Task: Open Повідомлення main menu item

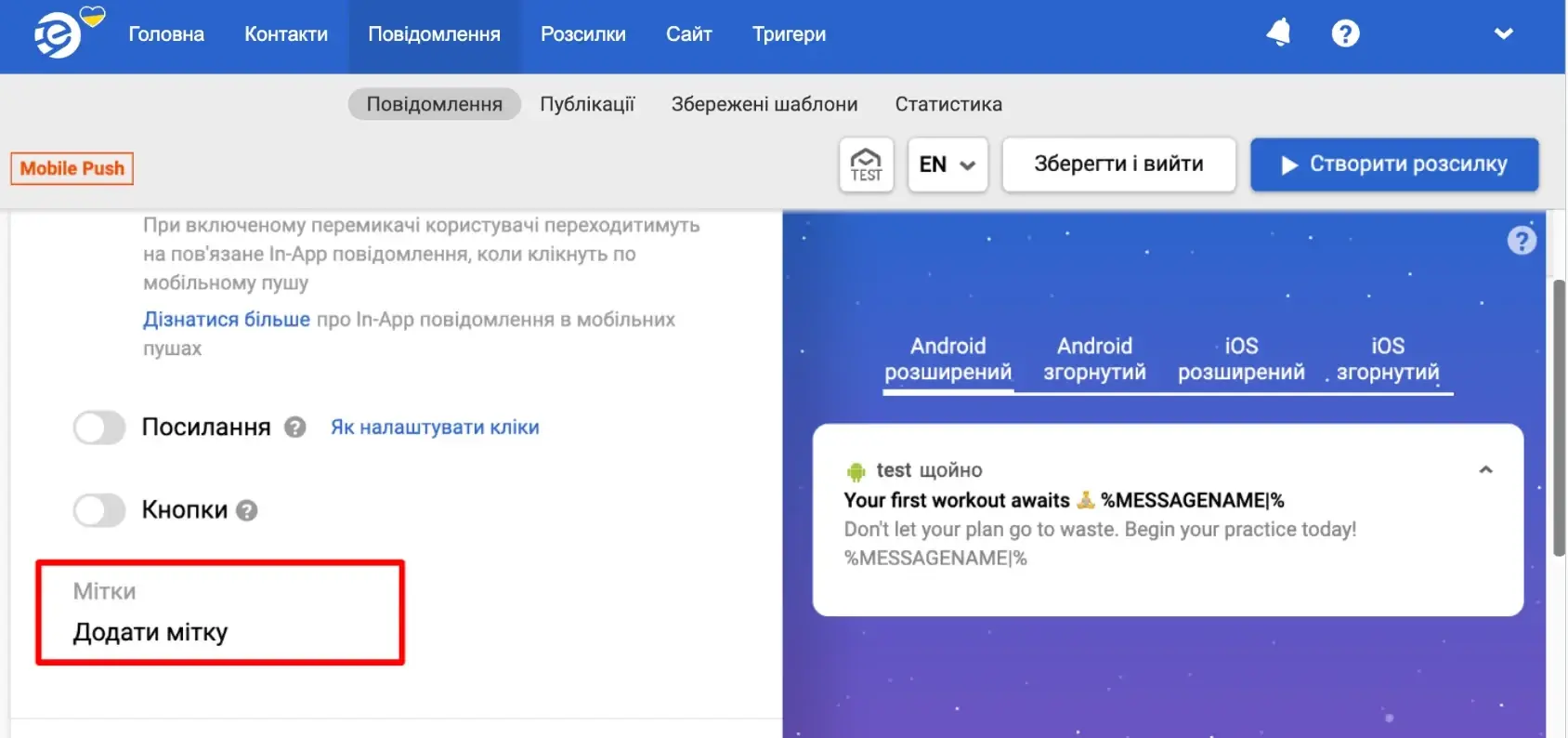Action: [434, 34]
